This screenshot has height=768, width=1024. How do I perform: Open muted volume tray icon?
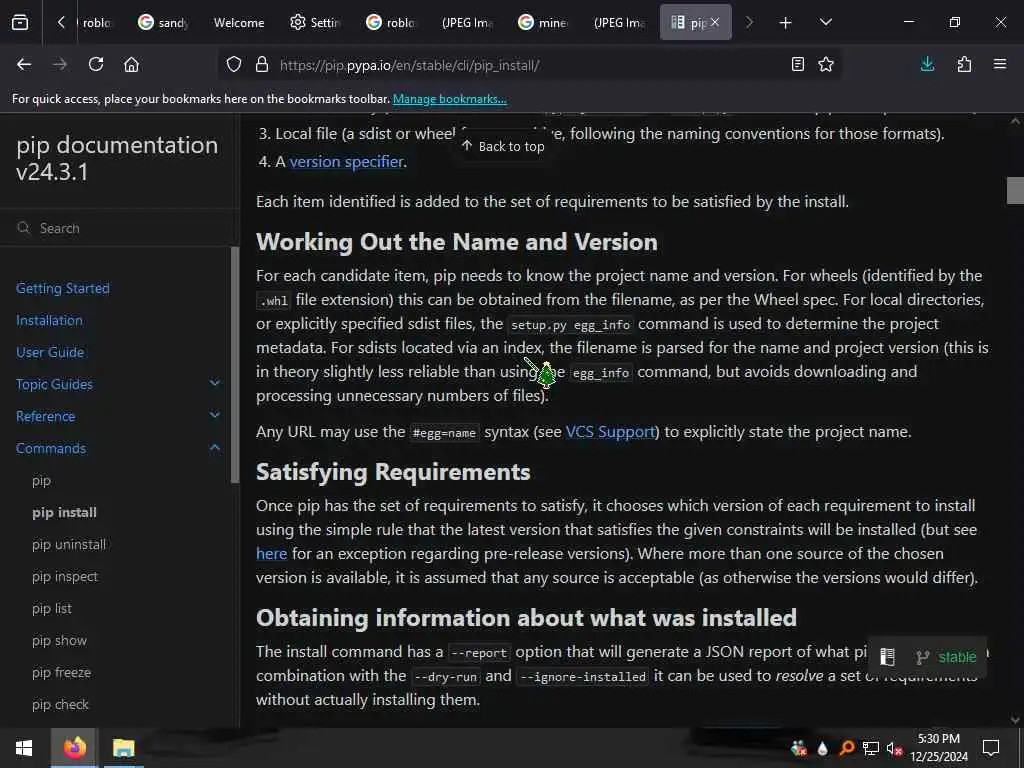(895, 748)
